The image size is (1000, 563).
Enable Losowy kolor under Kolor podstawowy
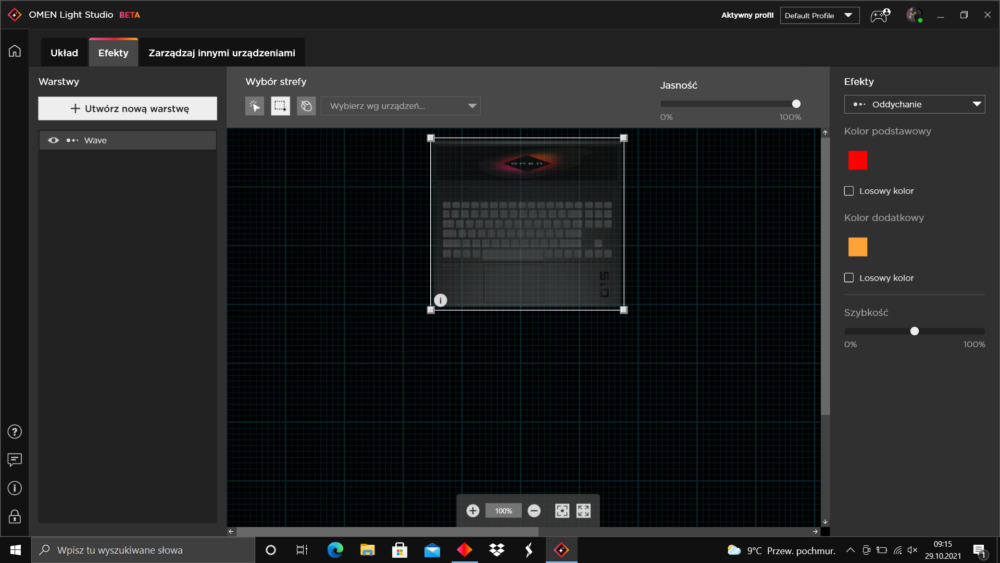(849, 191)
